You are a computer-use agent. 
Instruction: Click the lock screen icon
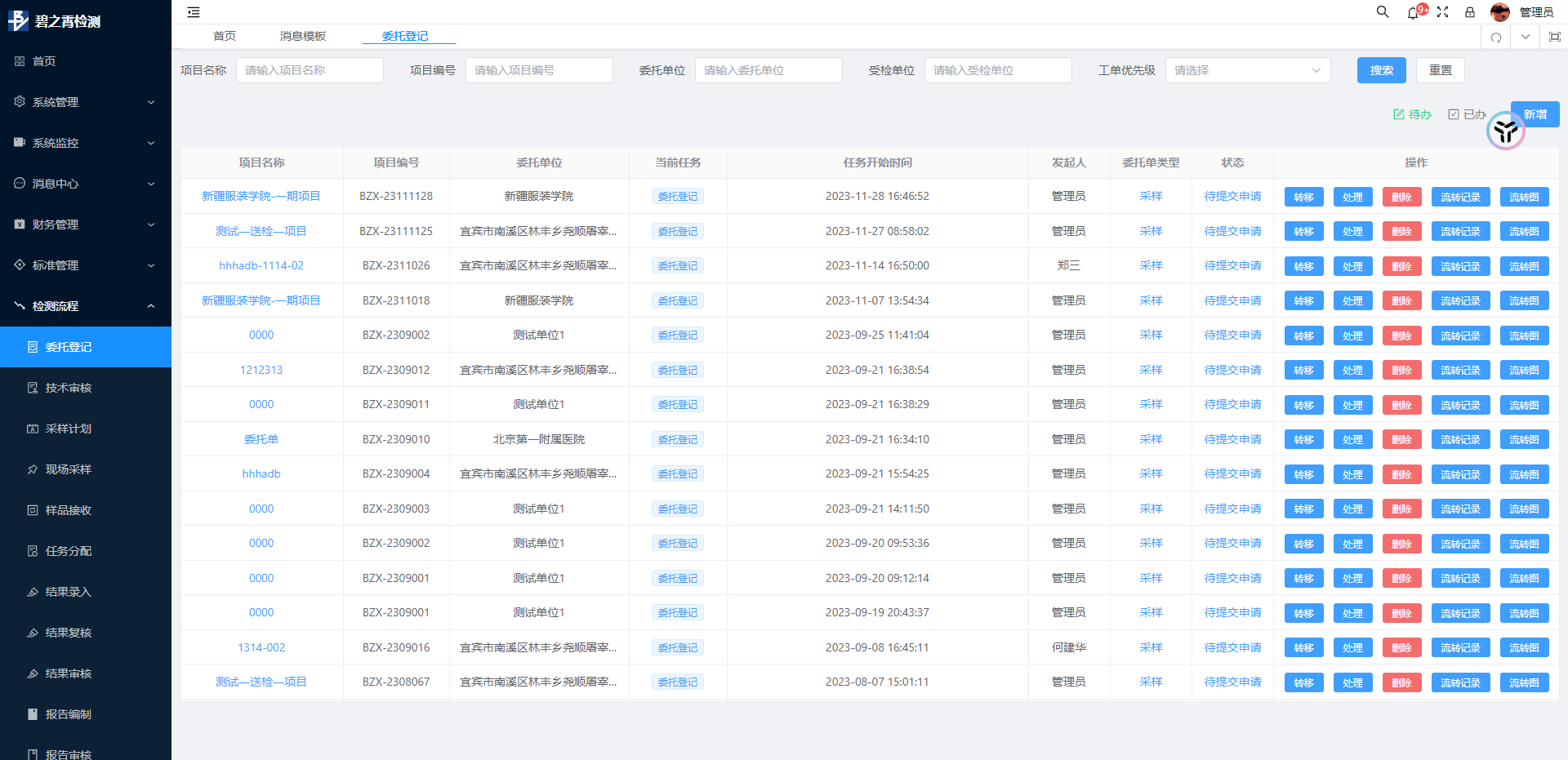(x=1470, y=12)
